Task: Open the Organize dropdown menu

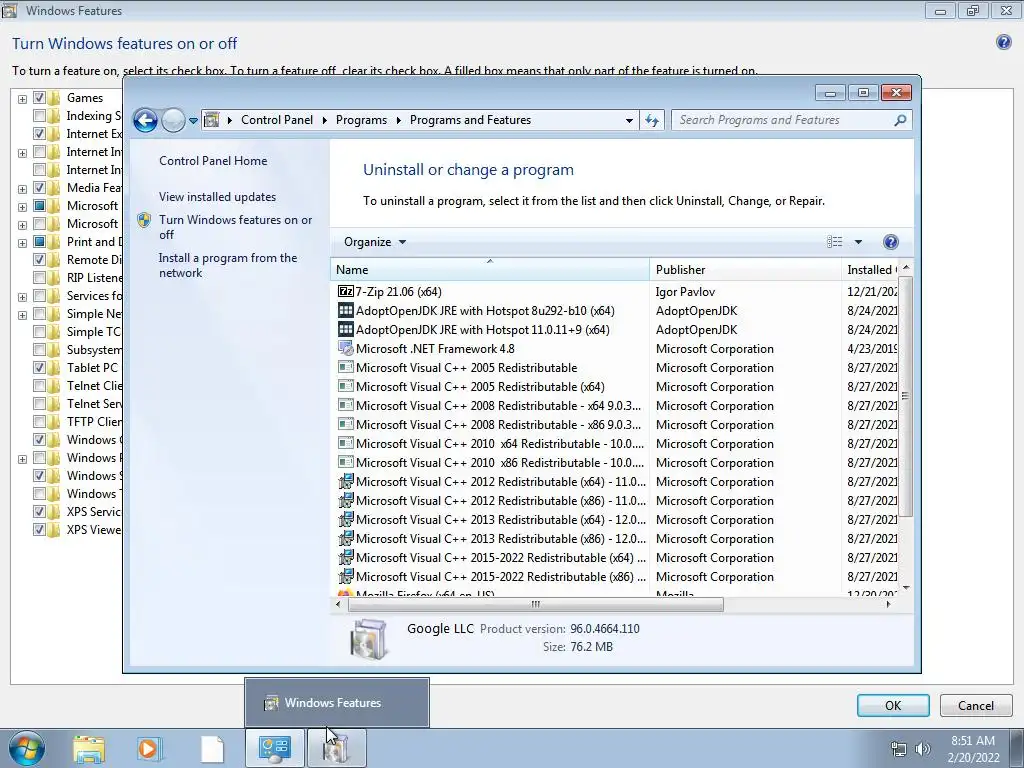Action: tap(375, 242)
